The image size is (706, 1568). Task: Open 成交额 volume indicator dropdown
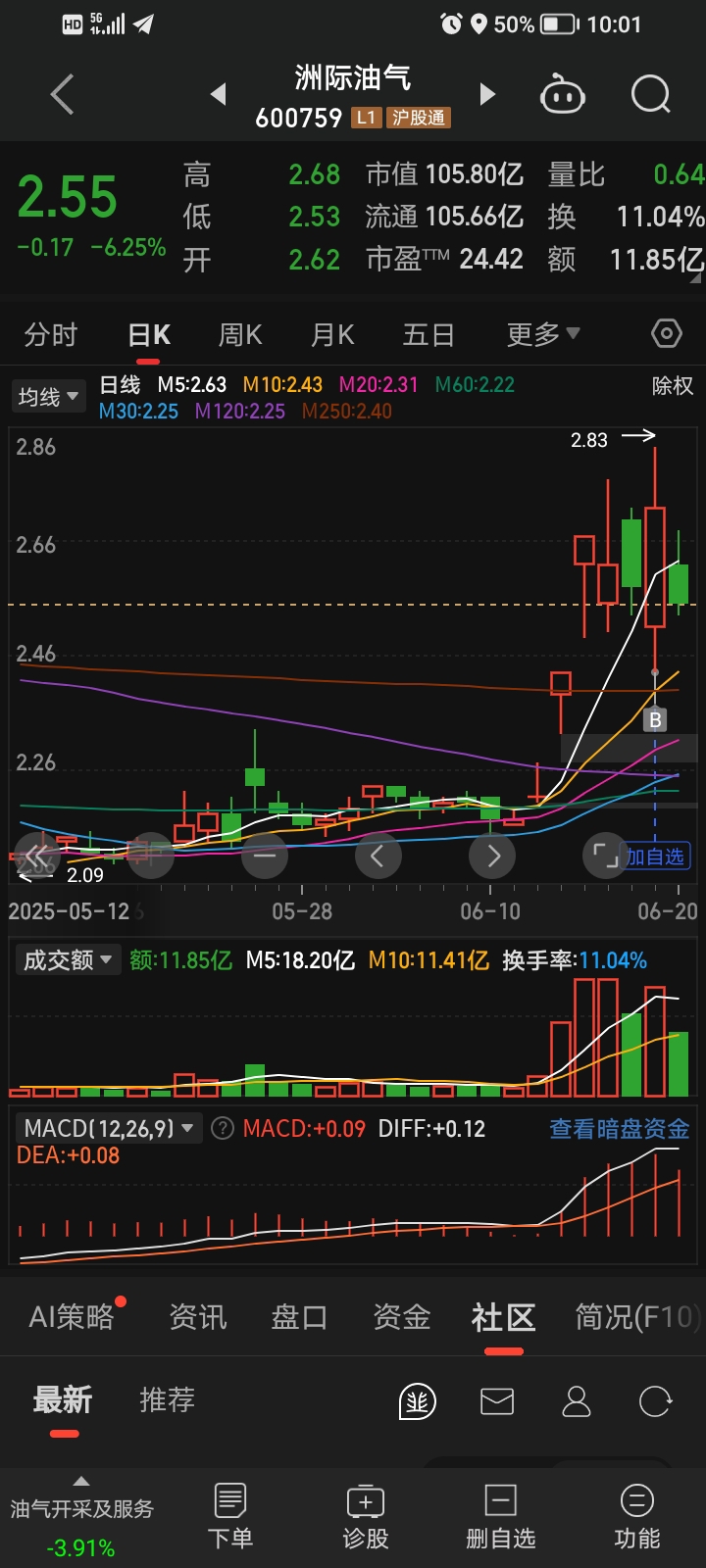[67, 959]
